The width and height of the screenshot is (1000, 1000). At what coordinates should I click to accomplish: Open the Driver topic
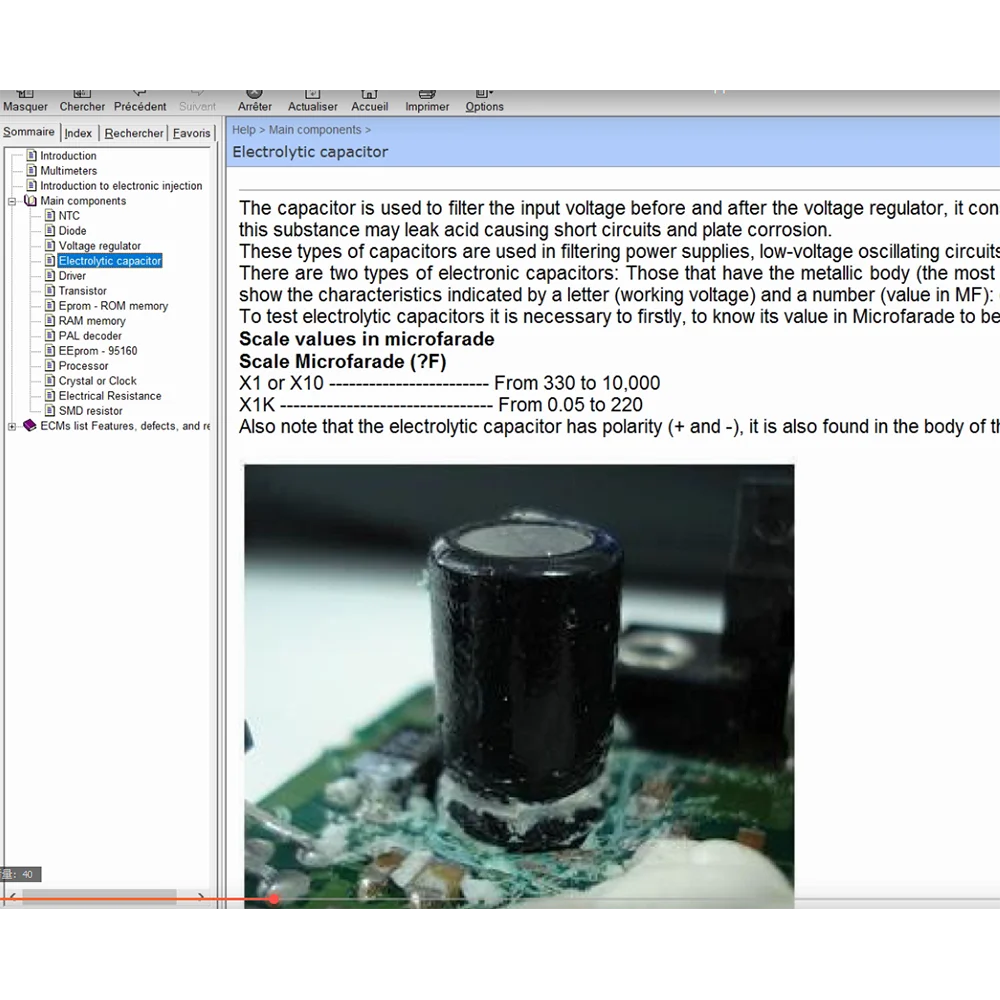pyautogui.click(x=72, y=276)
